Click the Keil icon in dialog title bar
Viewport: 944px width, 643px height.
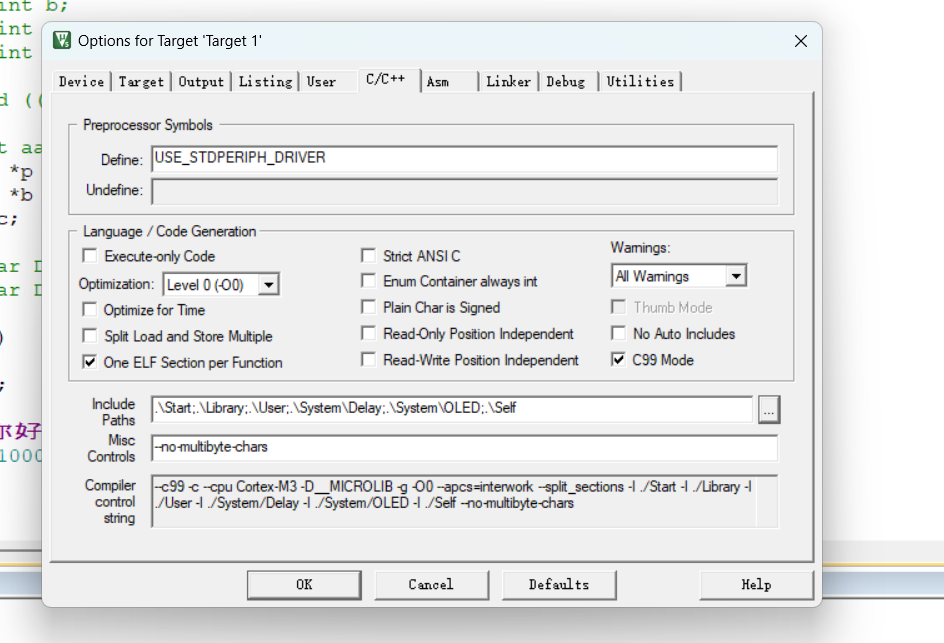pos(63,41)
